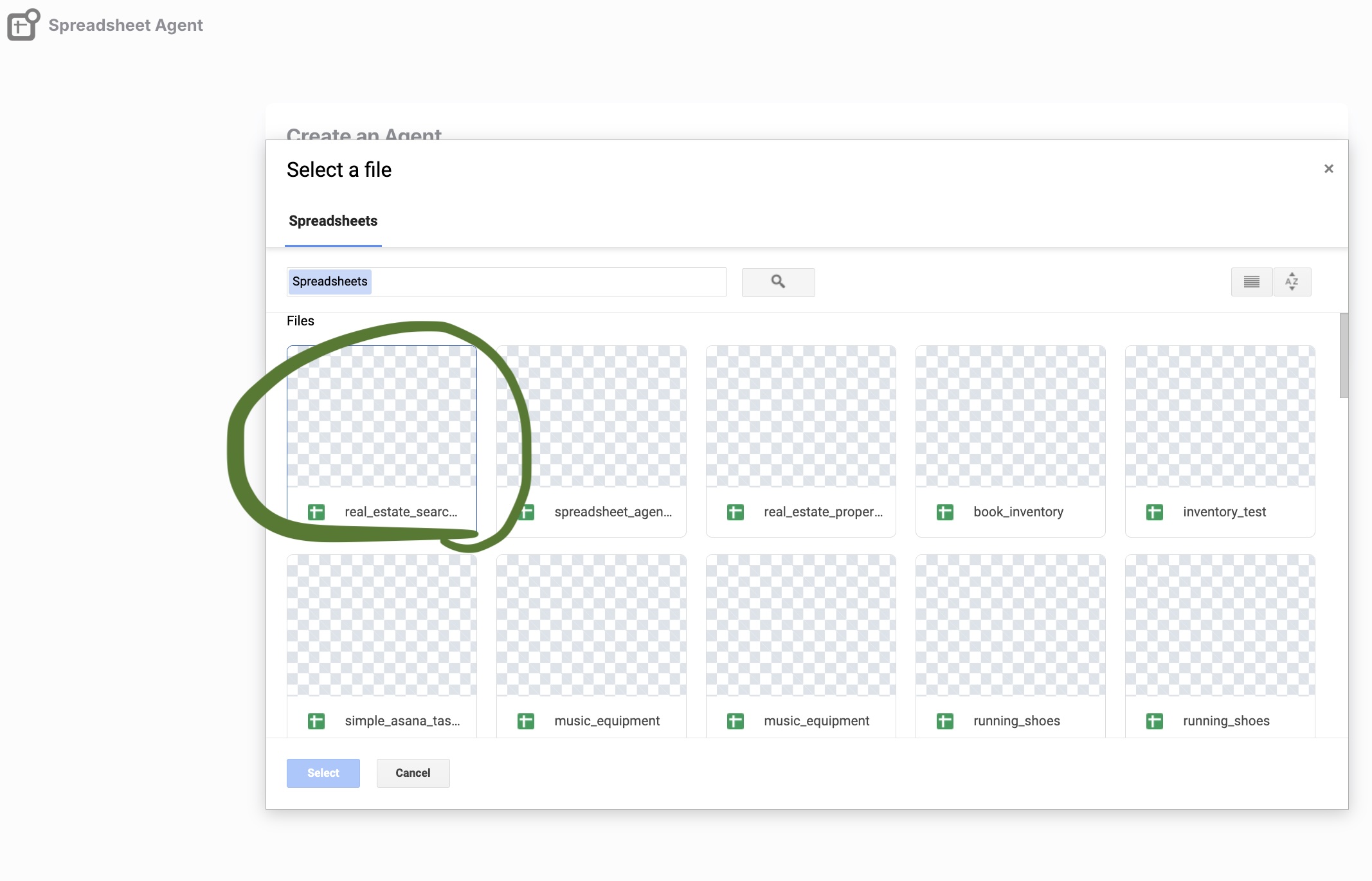
Task: Click the sheets icon beside simple_asana_tas...
Action: [316, 721]
